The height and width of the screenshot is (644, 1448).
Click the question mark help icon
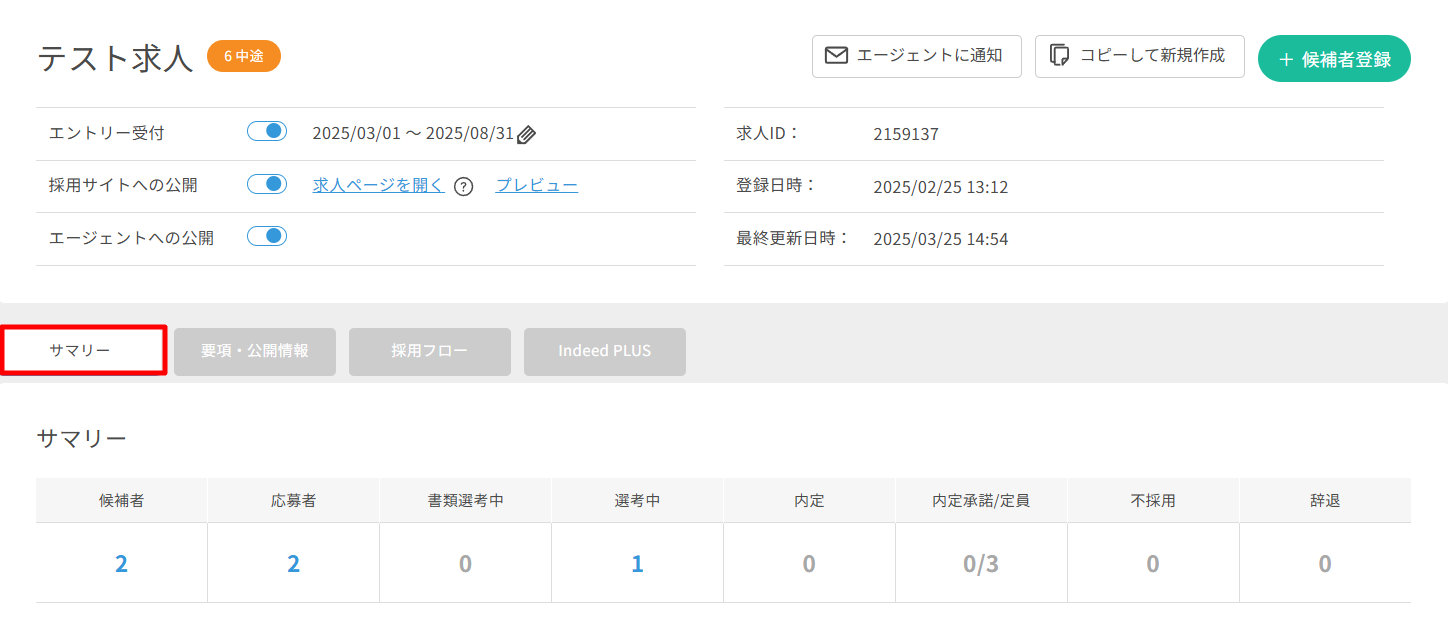463,187
